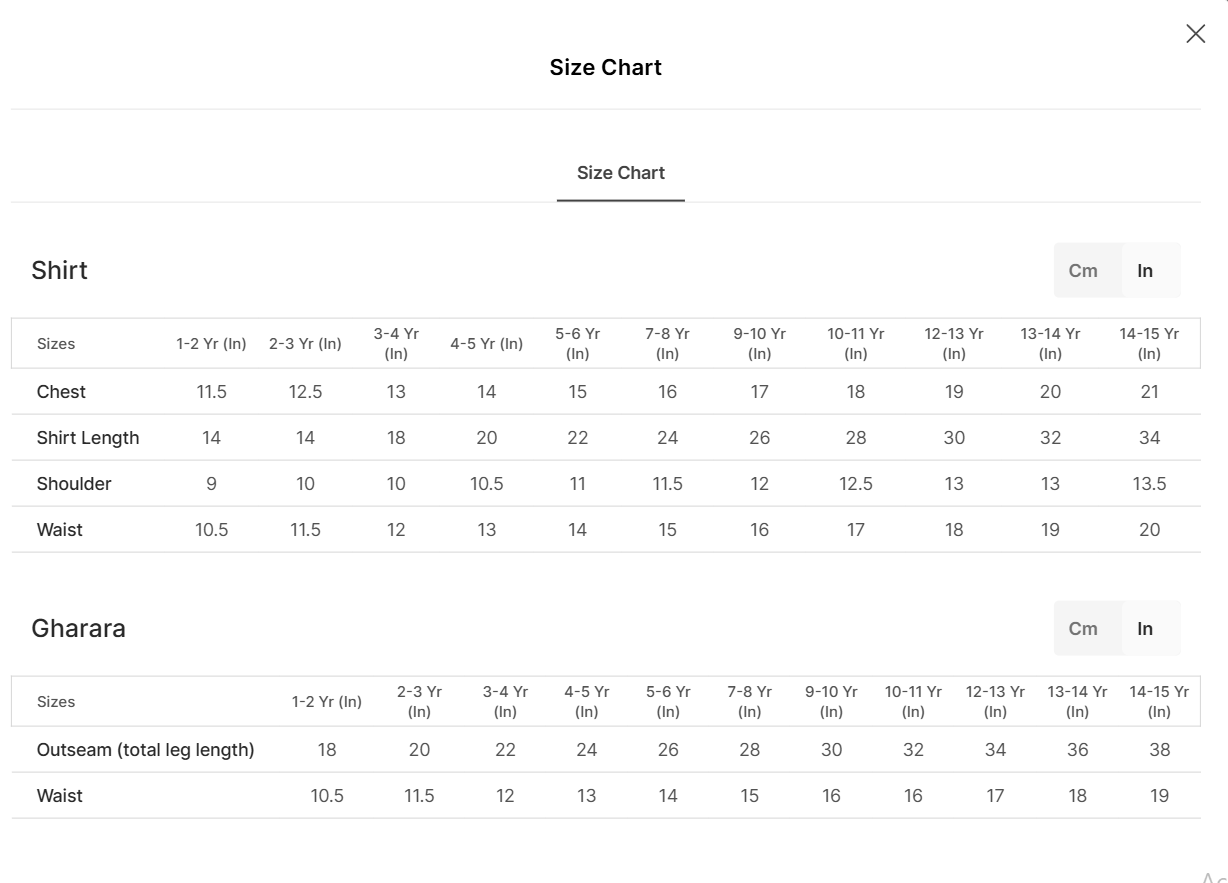This screenshot has height=883, width=1228.
Task: Select the Shirt Length row label
Action: click(x=88, y=438)
